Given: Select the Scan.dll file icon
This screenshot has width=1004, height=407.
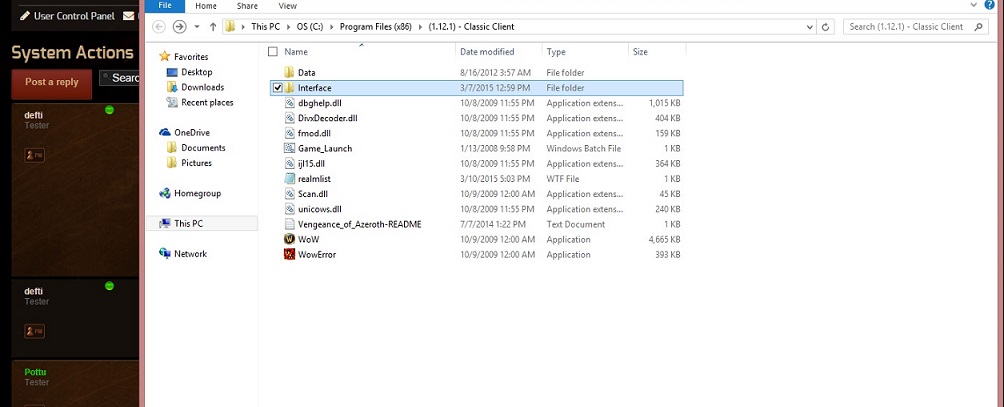Looking at the screenshot, I should (x=289, y=194).
